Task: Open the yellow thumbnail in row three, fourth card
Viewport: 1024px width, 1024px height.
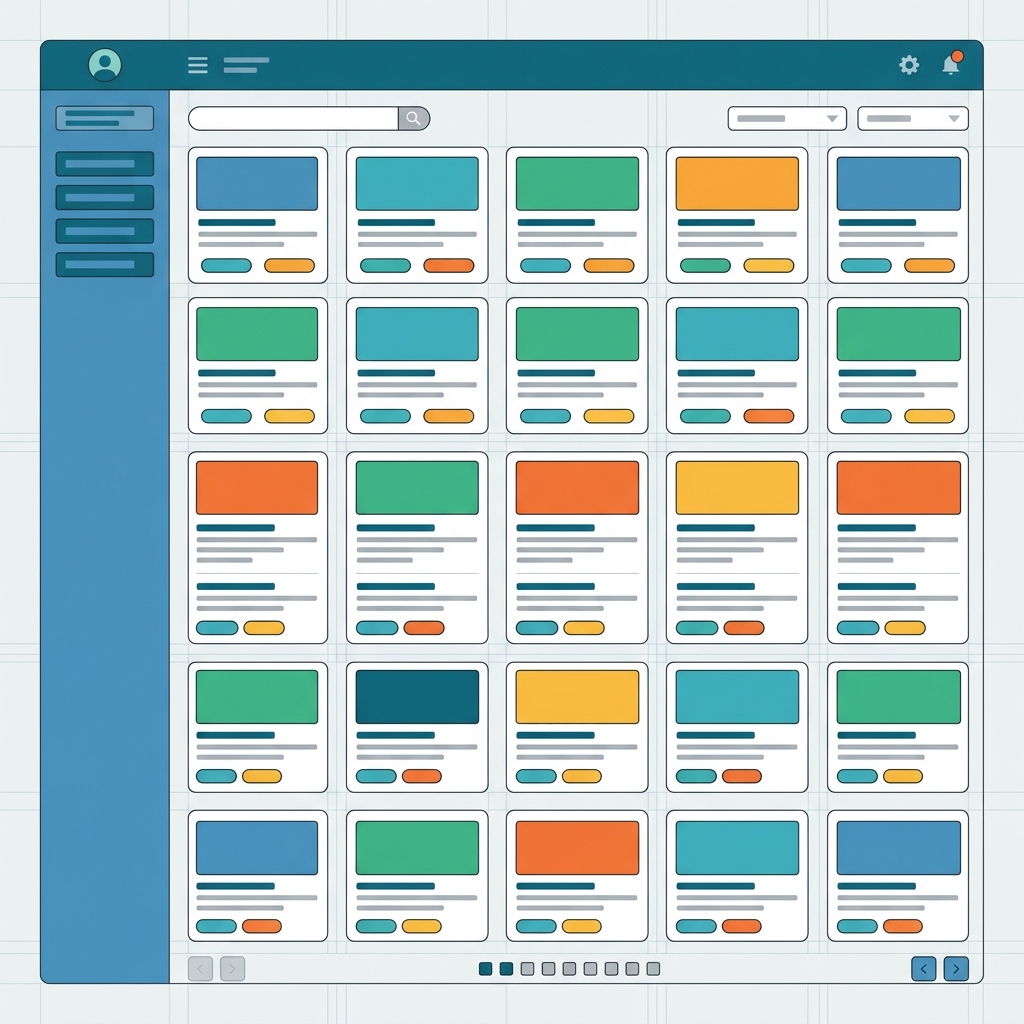Action: pyautogui.click(x=737, y=488)
